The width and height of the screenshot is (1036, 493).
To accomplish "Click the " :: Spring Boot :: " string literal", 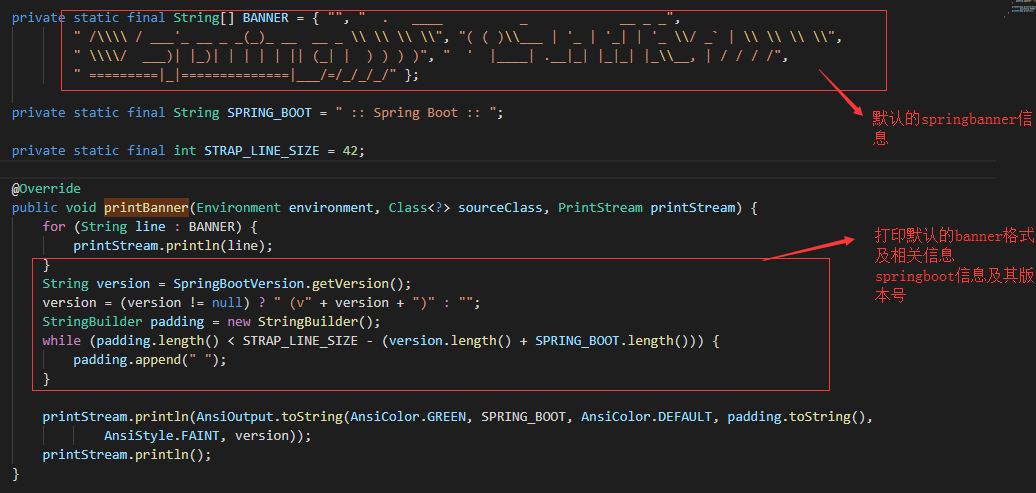I will (415, 112).
